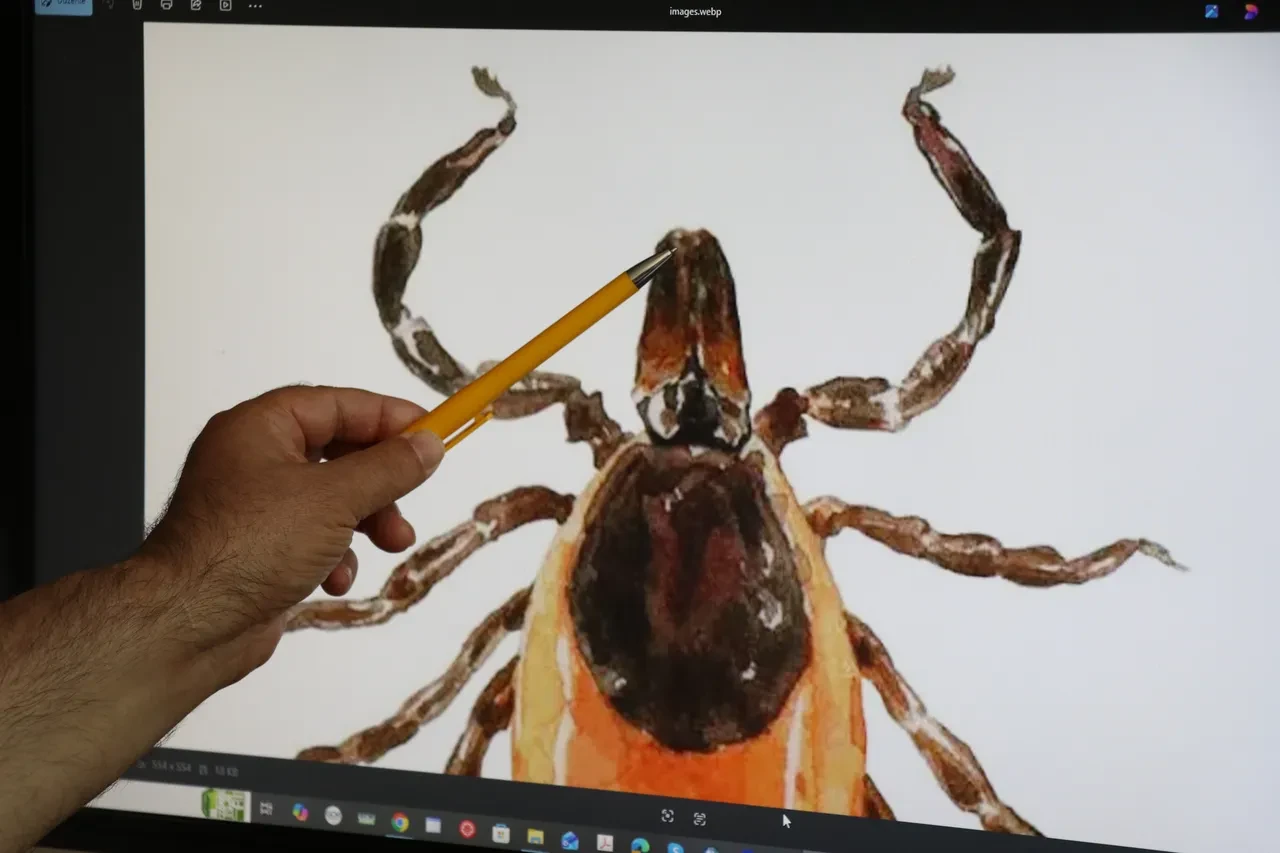
Task: Click the fit-to-window zoom icon
Action: 667,816
